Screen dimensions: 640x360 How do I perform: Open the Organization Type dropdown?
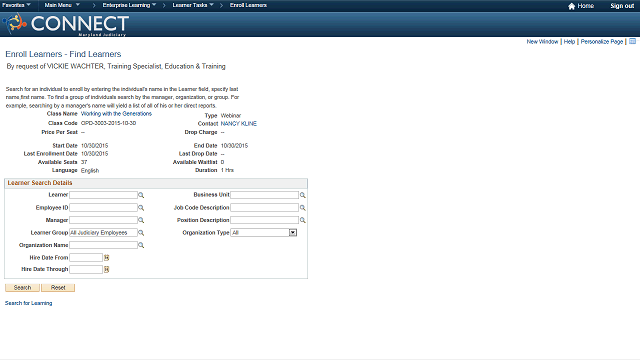pyautogui.click(x=293, y=233)
